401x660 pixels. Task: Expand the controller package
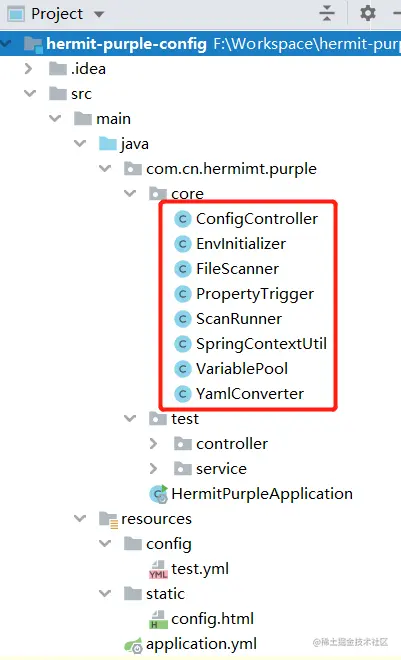click(153, 444)
